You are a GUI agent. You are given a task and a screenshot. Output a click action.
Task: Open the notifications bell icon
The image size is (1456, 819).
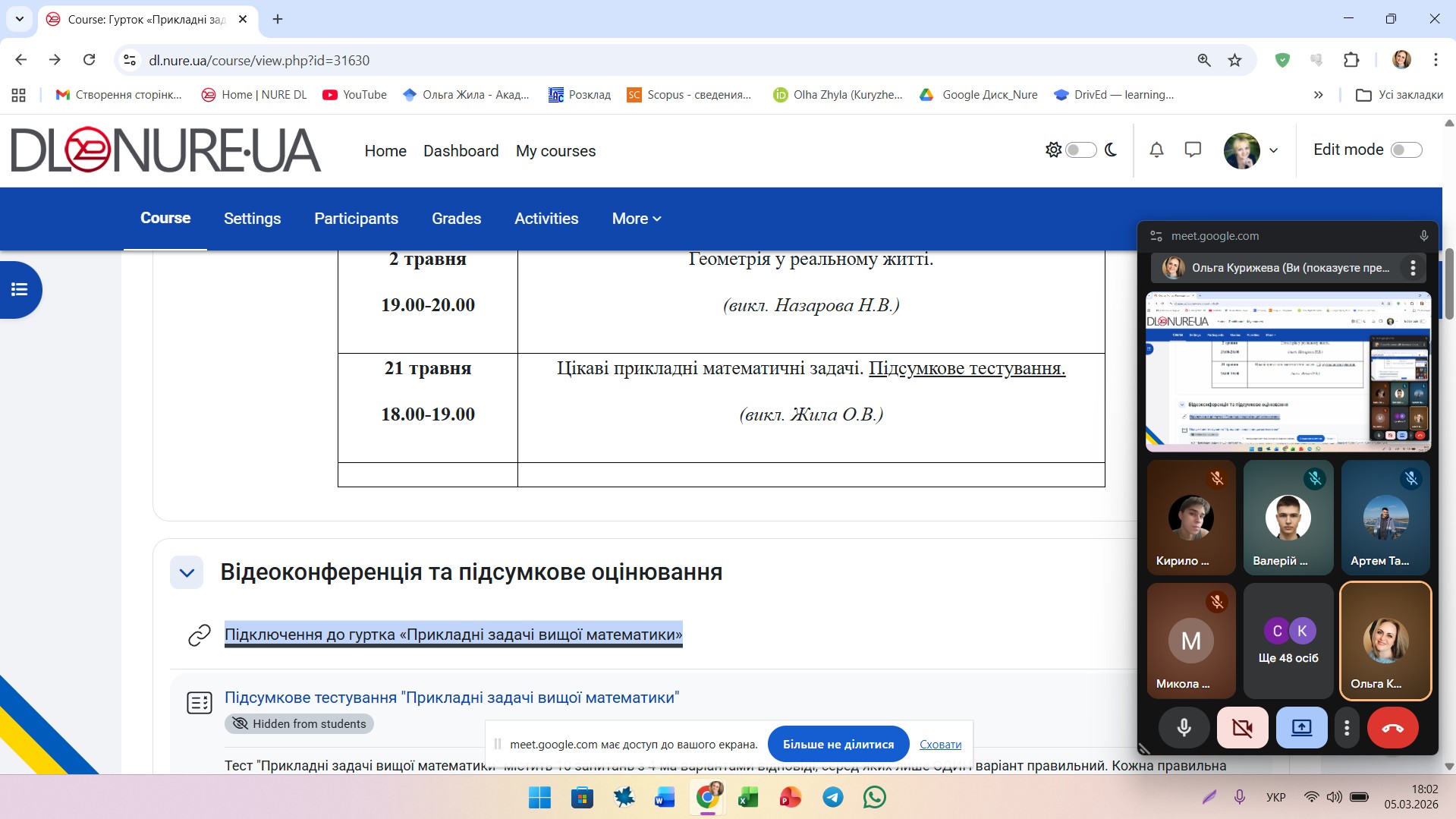(x=1156, y=150)
